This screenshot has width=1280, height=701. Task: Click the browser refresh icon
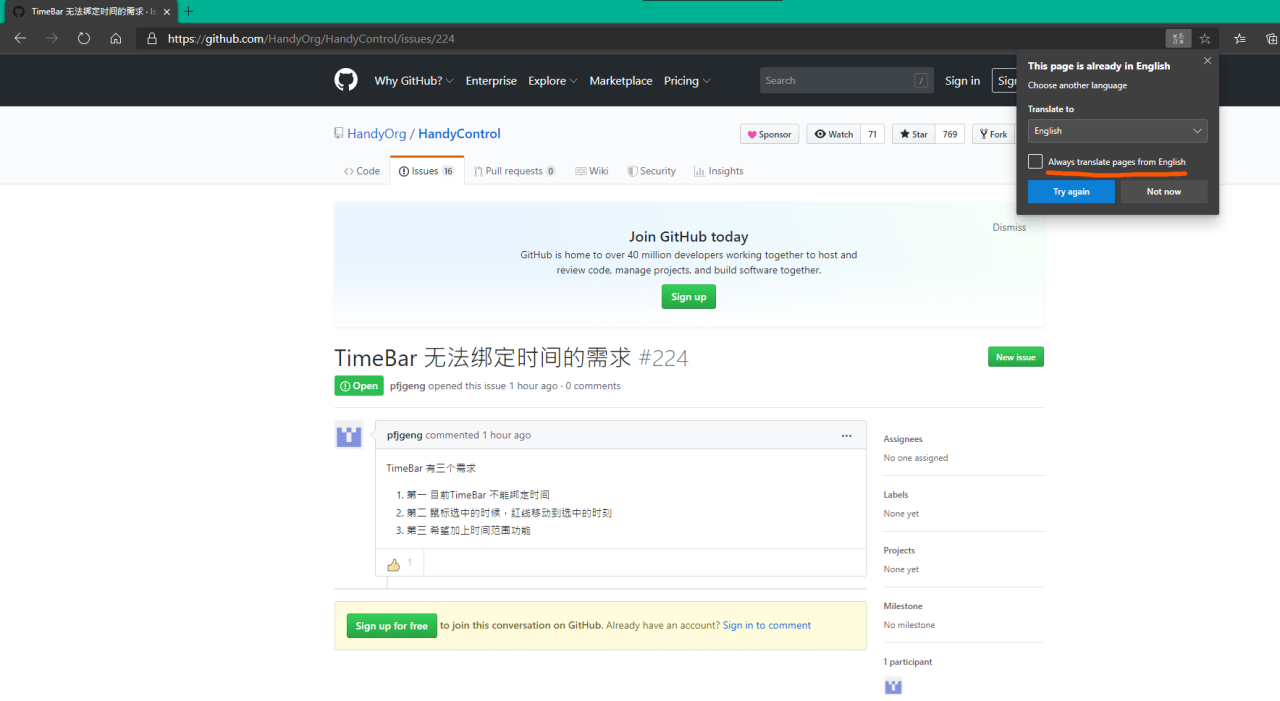[x=84, y=39]
